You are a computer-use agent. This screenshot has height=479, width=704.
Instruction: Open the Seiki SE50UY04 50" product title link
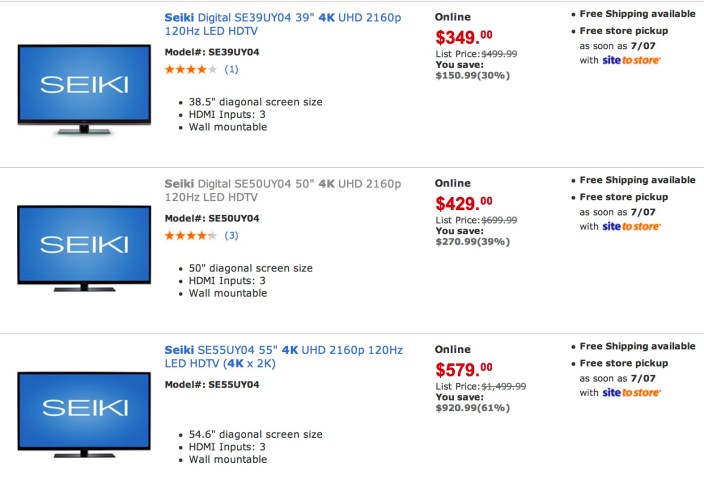pyautogui.click(x=282, y=191)
